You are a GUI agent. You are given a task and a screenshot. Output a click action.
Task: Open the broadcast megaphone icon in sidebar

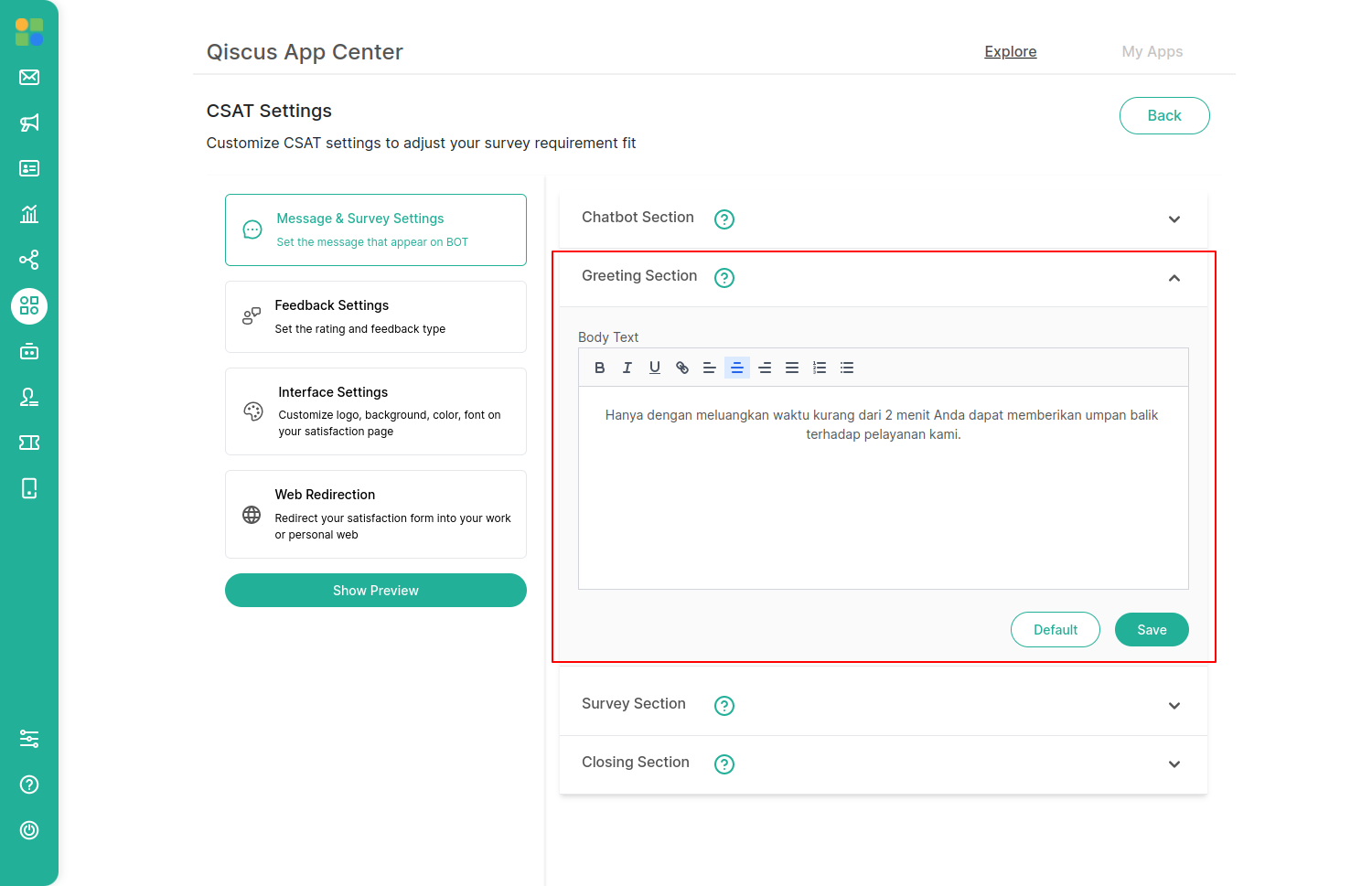coord(29,123)
